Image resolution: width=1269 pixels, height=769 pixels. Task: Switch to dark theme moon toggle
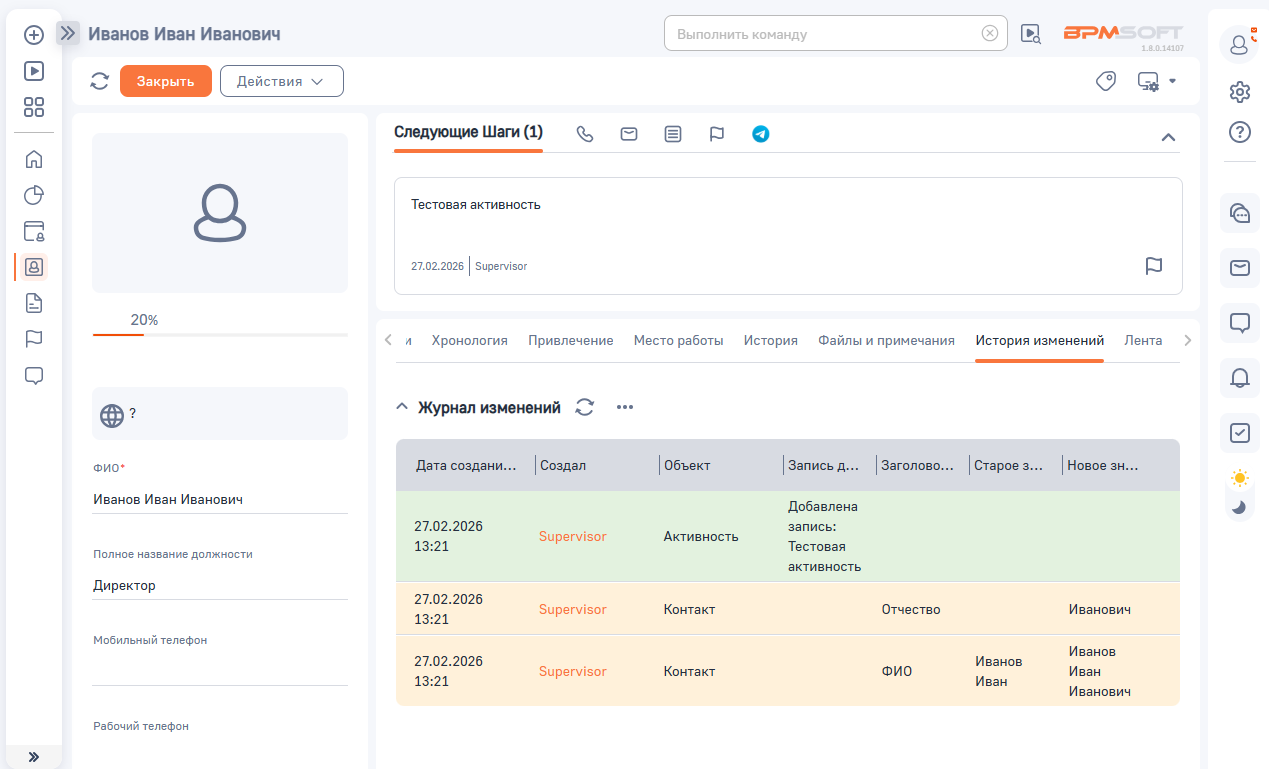coord(1239,507)
